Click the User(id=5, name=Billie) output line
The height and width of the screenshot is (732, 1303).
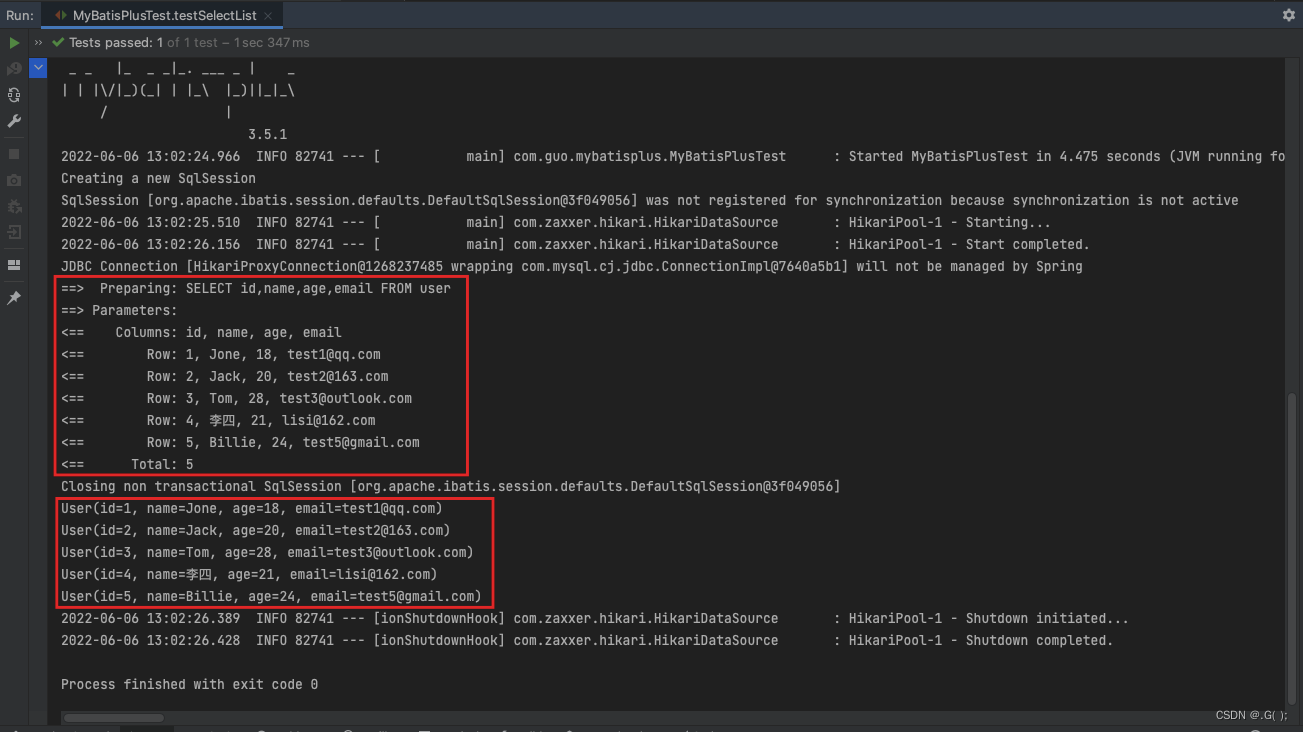[x=271, y=596]
